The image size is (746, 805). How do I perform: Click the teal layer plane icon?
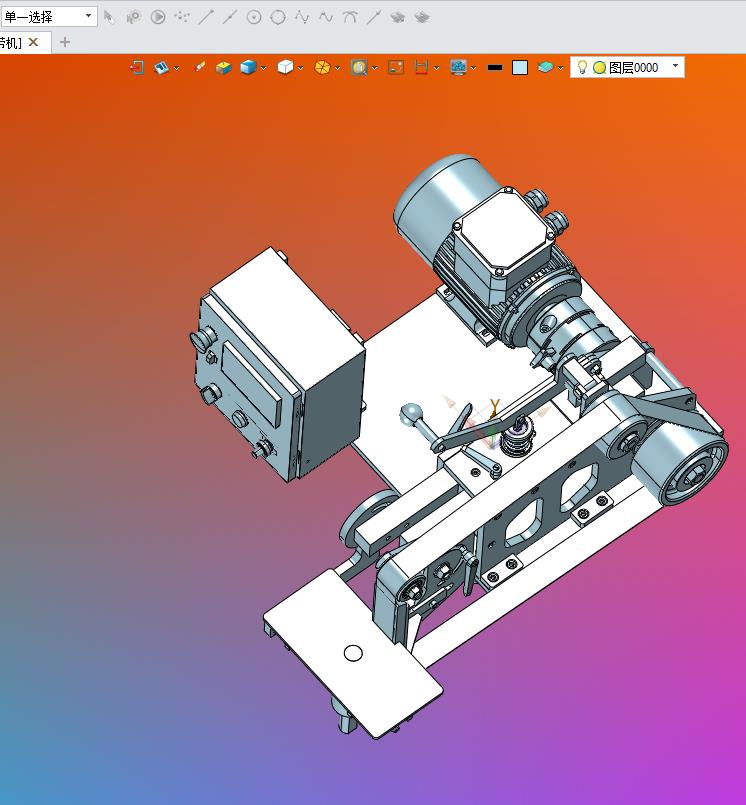545,67
